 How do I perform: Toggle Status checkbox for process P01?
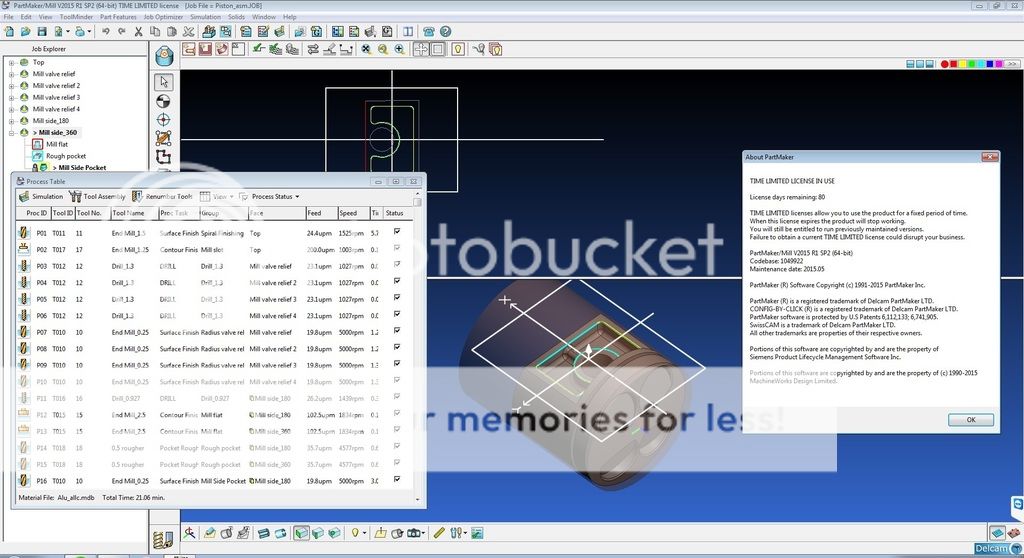397,232
